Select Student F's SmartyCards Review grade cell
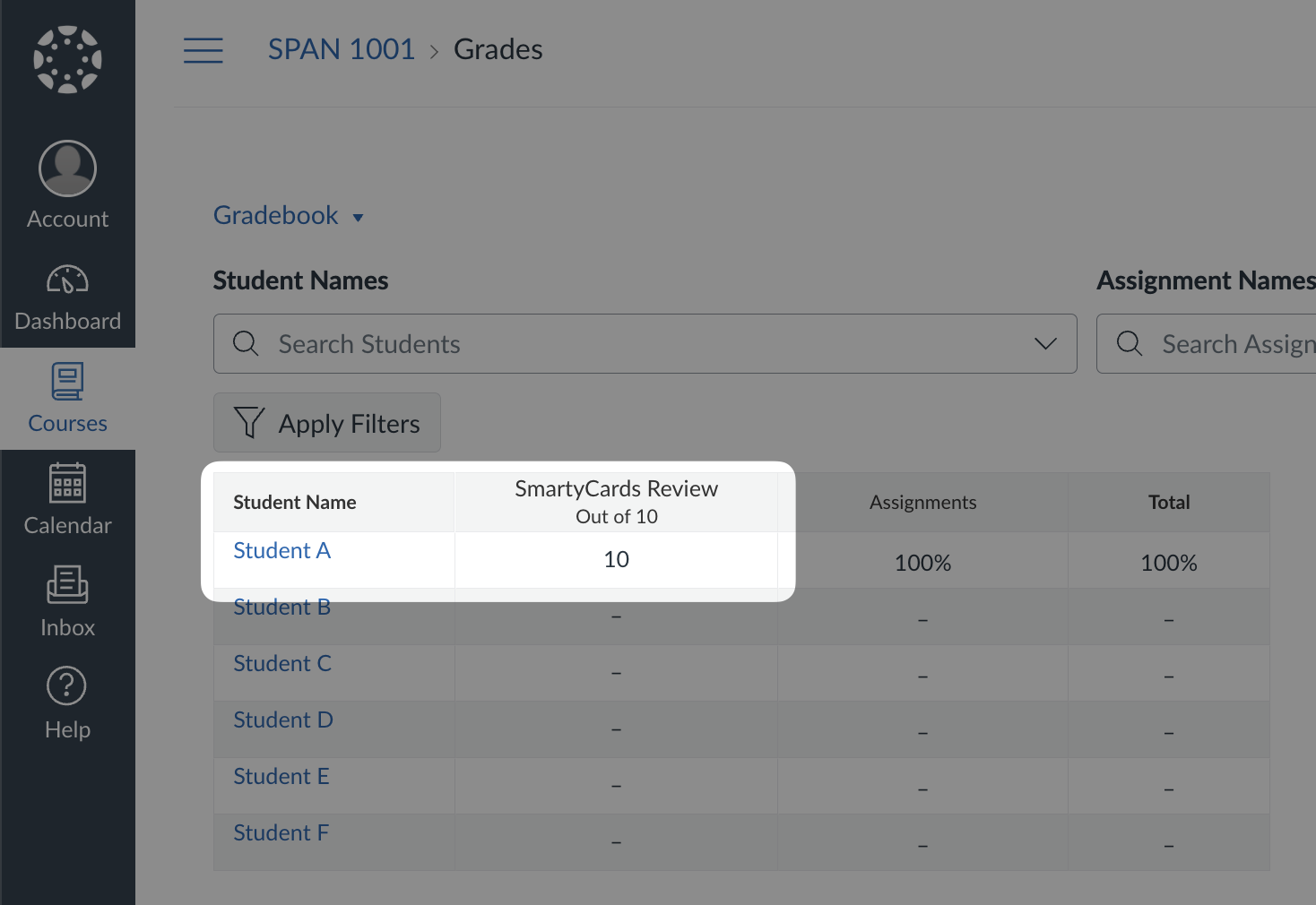Image resolution: width=1316 pixels, height=905 pixels. [x=616, y=842]
